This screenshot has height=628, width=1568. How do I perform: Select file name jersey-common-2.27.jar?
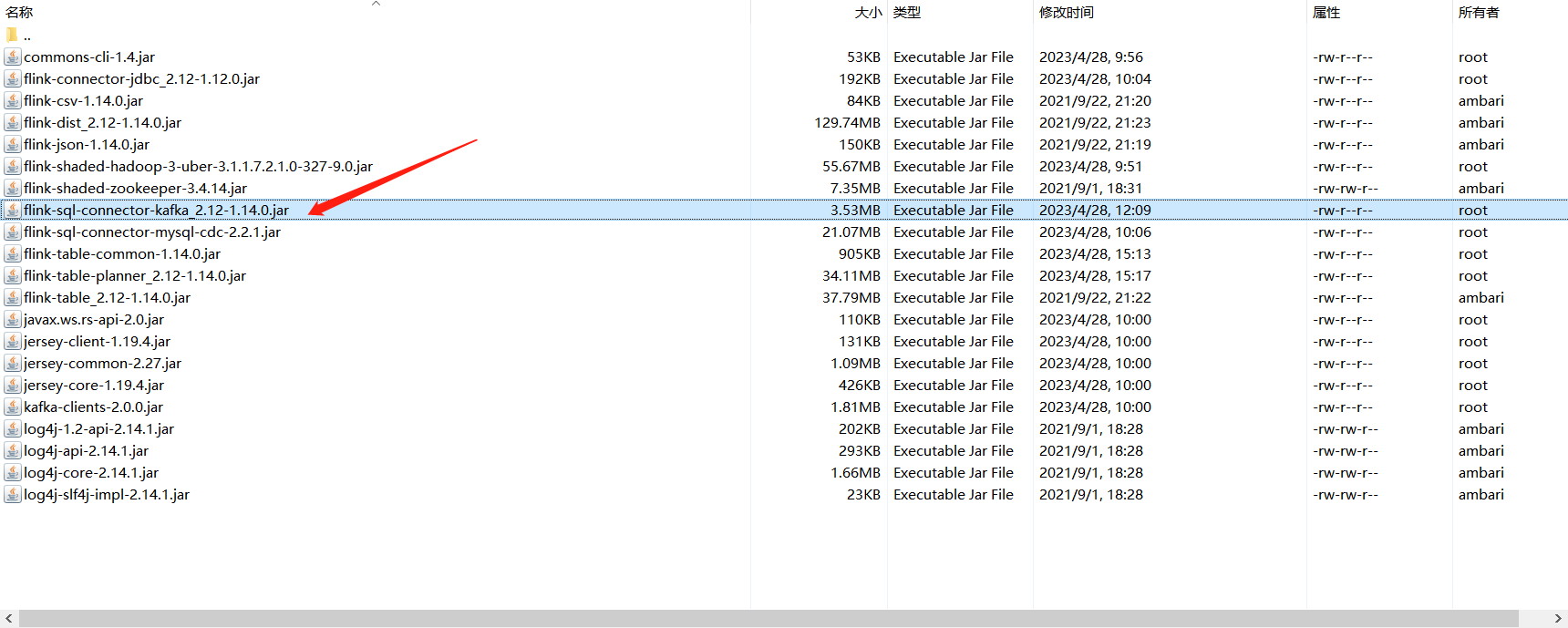click(103, 363)
